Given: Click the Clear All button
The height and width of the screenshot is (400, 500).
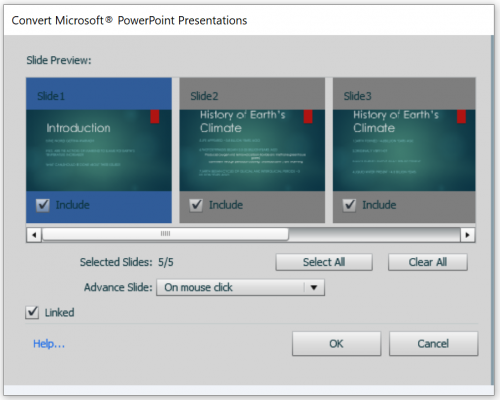Looking at the screenshot, I should tap(428, 262).
